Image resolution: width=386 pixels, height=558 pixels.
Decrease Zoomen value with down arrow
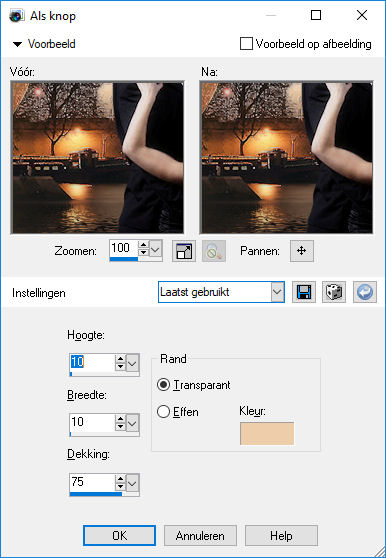pos(143,253)
